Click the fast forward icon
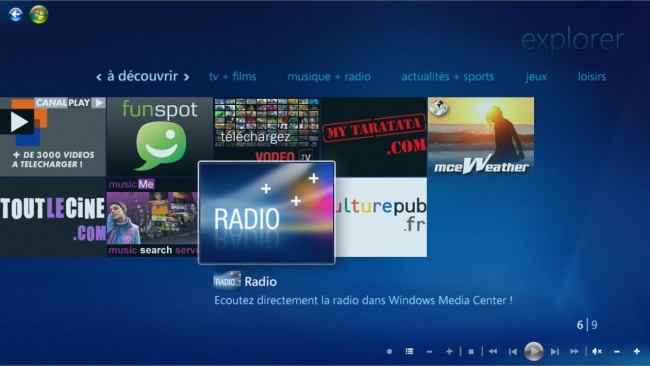The height and width of the screenshot is (366, 650). 574,351
